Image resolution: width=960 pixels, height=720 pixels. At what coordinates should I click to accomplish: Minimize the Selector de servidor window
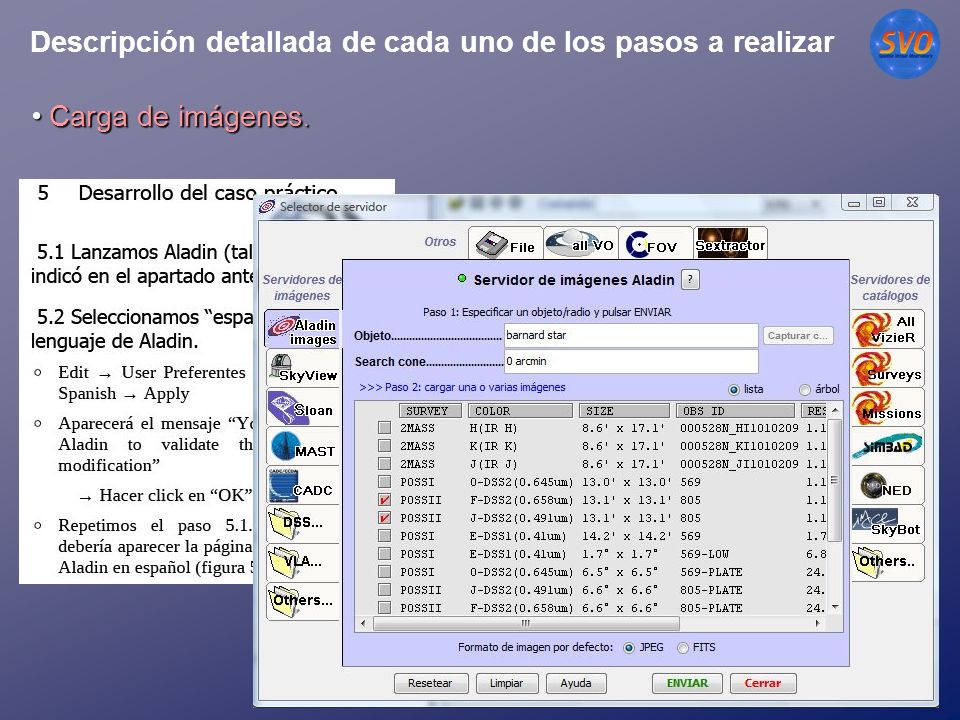click(854, 202)
